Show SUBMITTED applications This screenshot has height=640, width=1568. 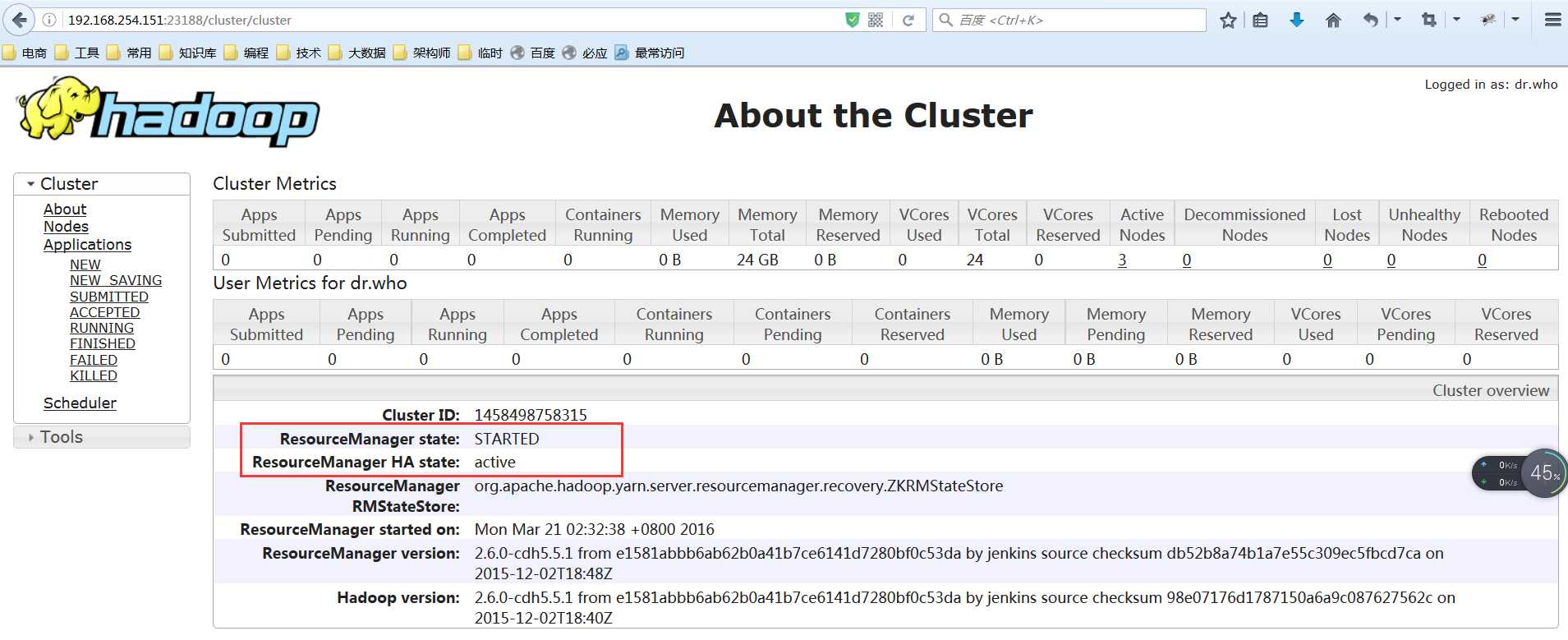(x=109, y=297)
